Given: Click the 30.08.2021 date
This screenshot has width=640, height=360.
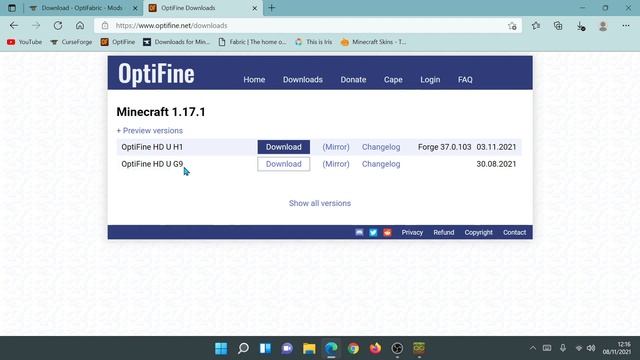Looking at the screenshot, I should pos(496,164).
